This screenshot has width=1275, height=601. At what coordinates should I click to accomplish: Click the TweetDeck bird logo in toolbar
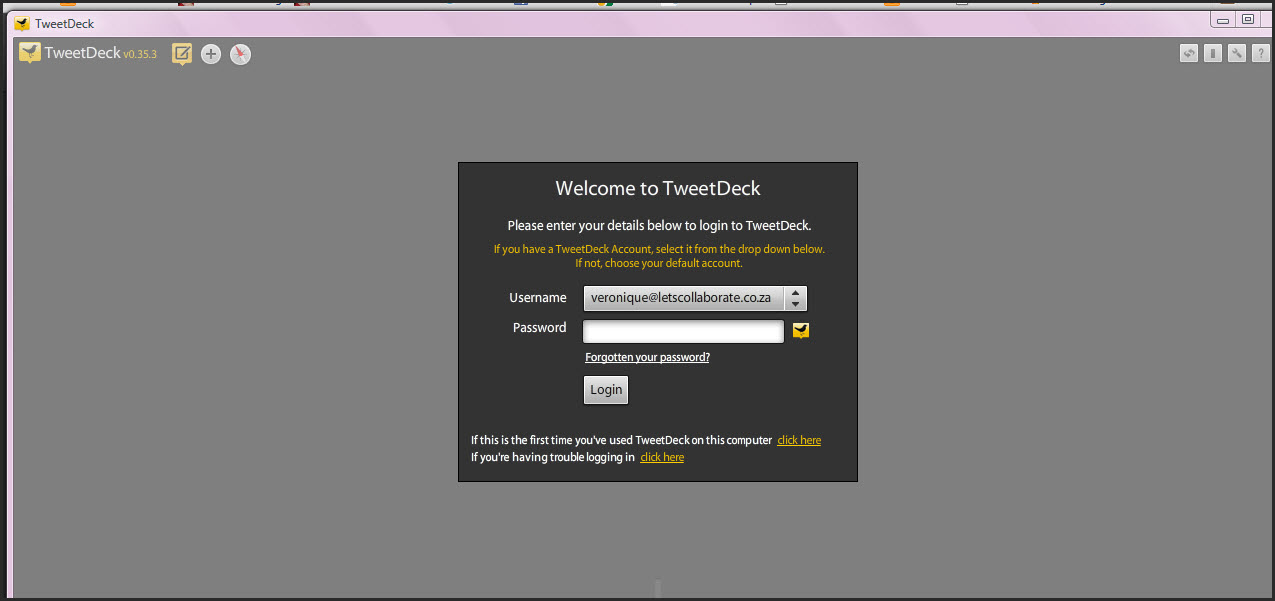pyautogui.click(x=30, y=53)
